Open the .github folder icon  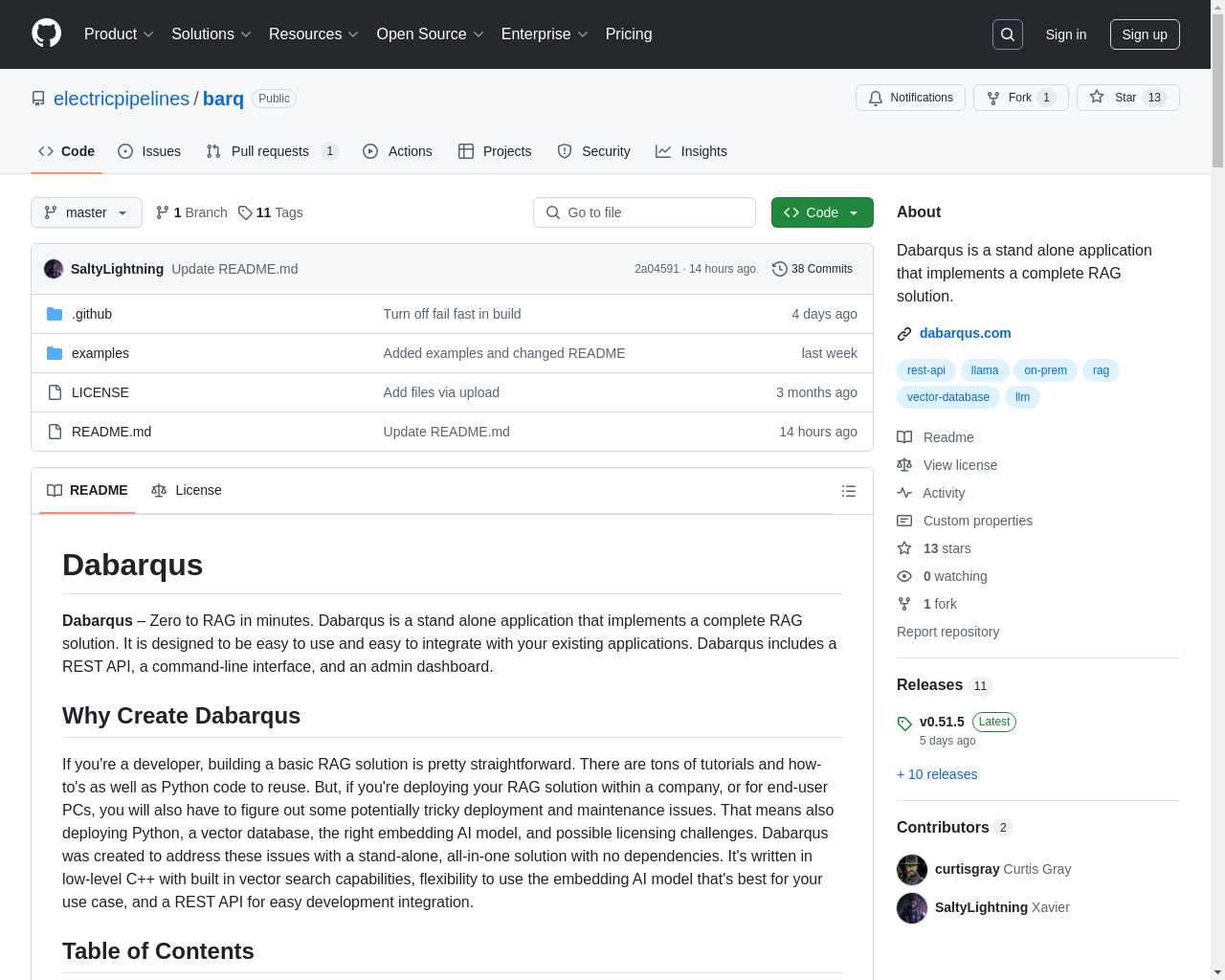click(x=55, y=314)
